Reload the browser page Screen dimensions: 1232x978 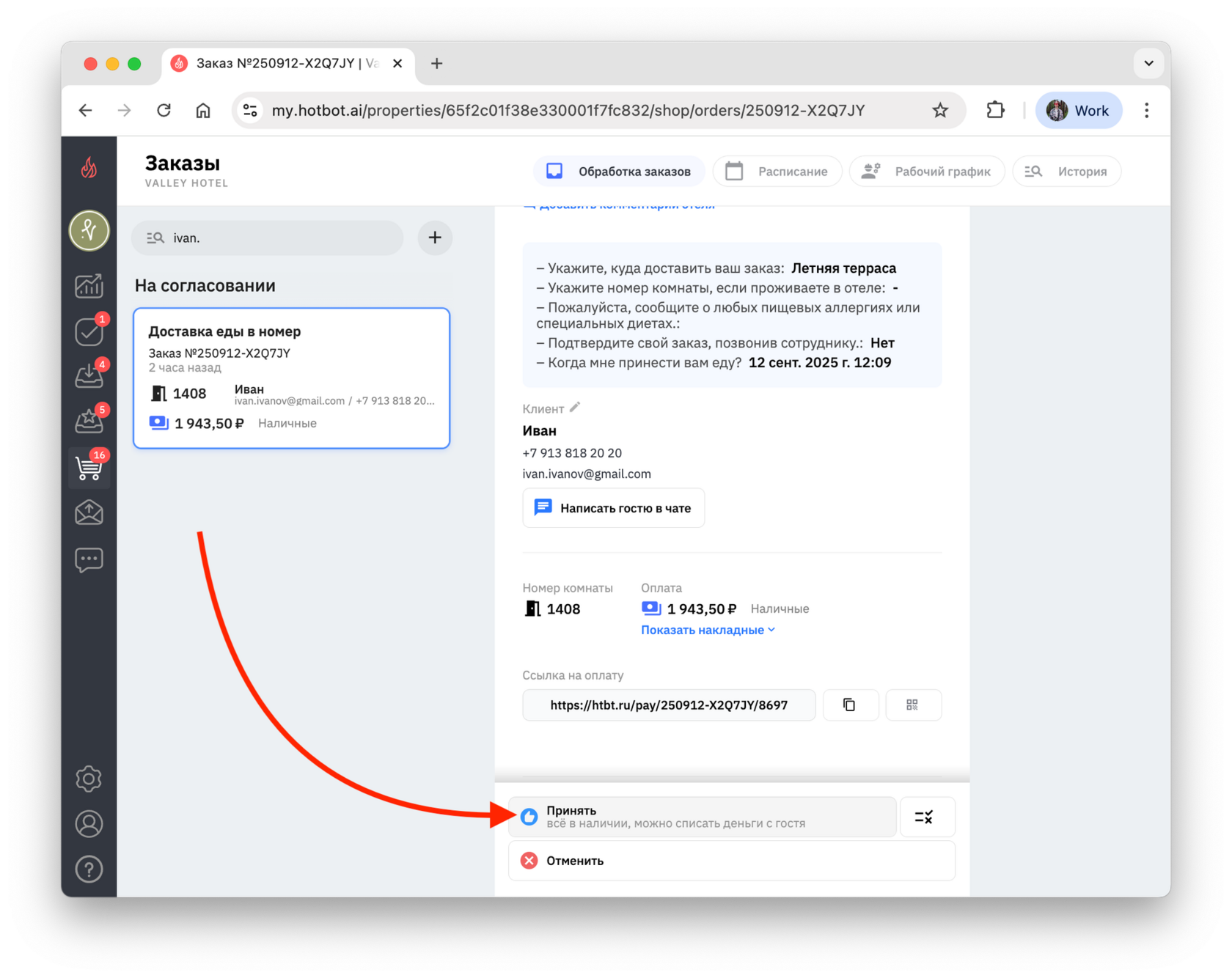tap(164, 111)
